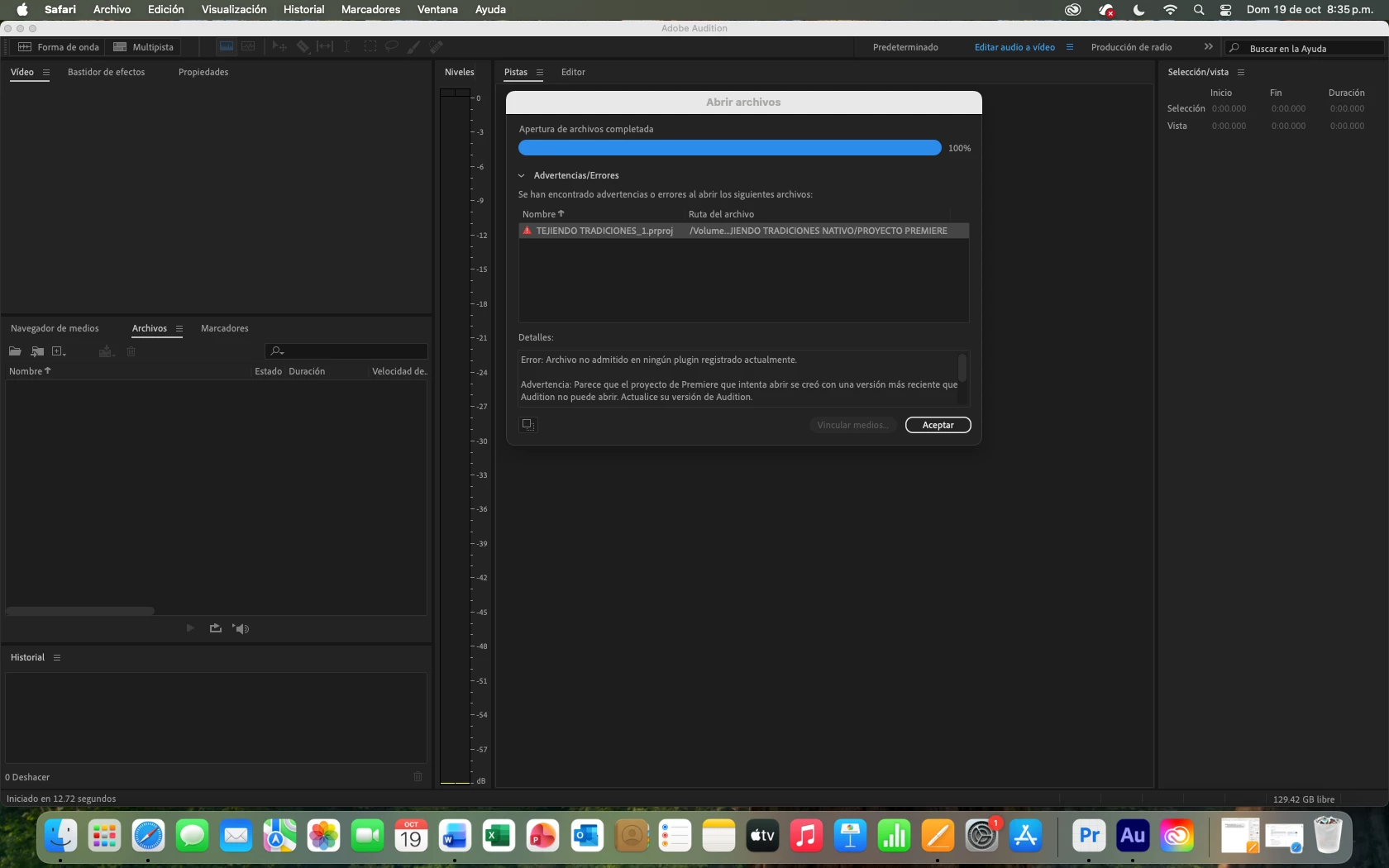Open Spotlight search in menu bar
This screenshot has height=868, width=1389.
point(1199,9)
